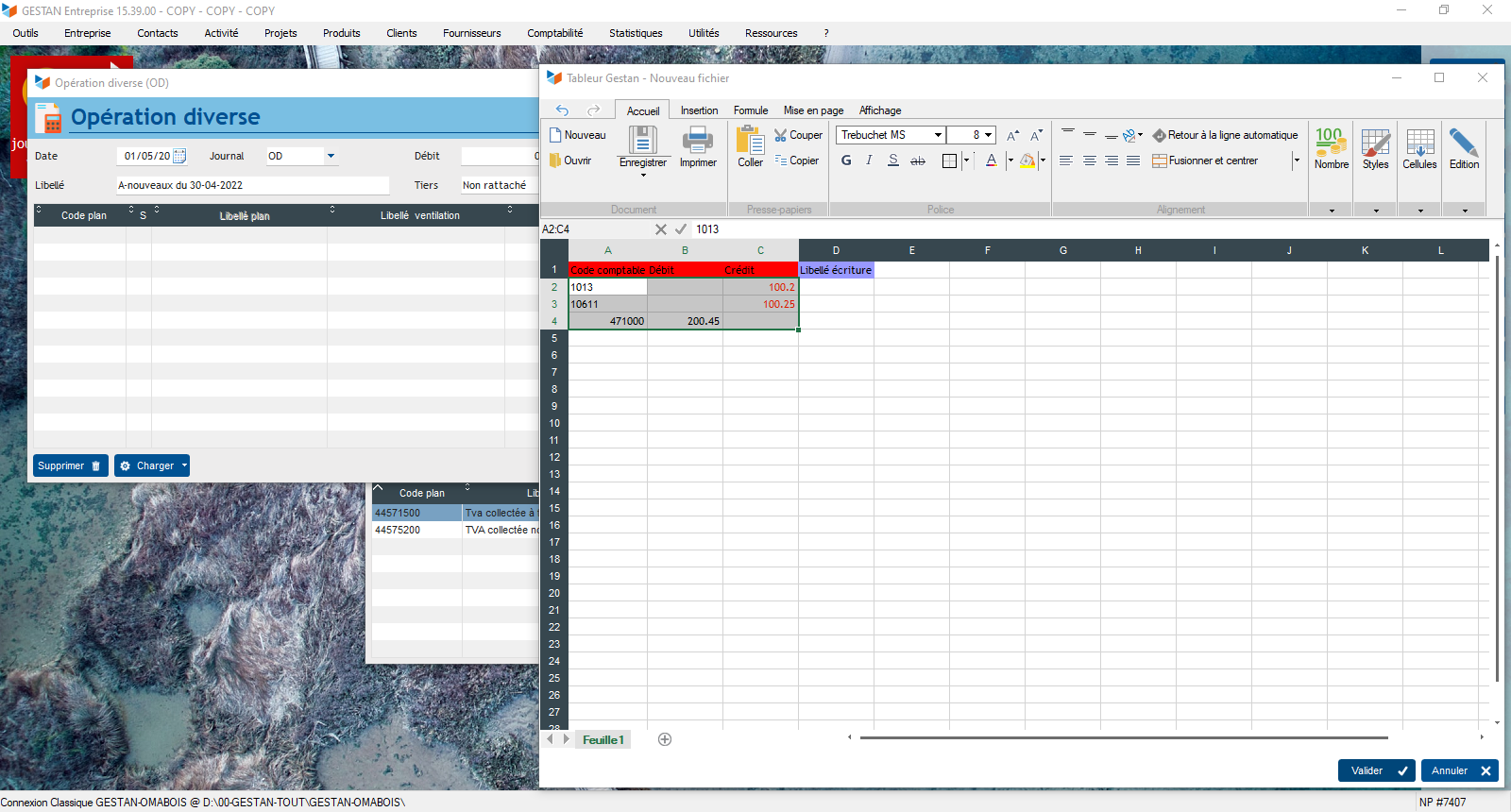Click the Nombre format icon
The width and height of the screenshot is (1511, 812).
click(1331, 143)
